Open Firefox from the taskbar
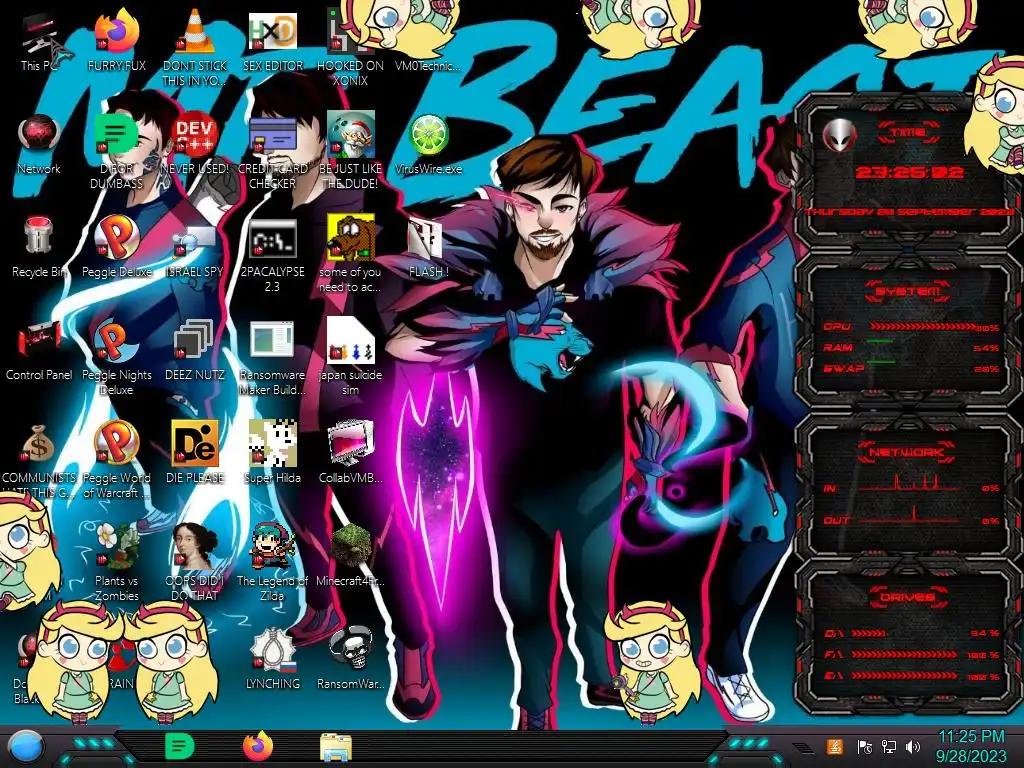Image resolution: width=1024 pixels, height=768 pixels. (258, 746)
